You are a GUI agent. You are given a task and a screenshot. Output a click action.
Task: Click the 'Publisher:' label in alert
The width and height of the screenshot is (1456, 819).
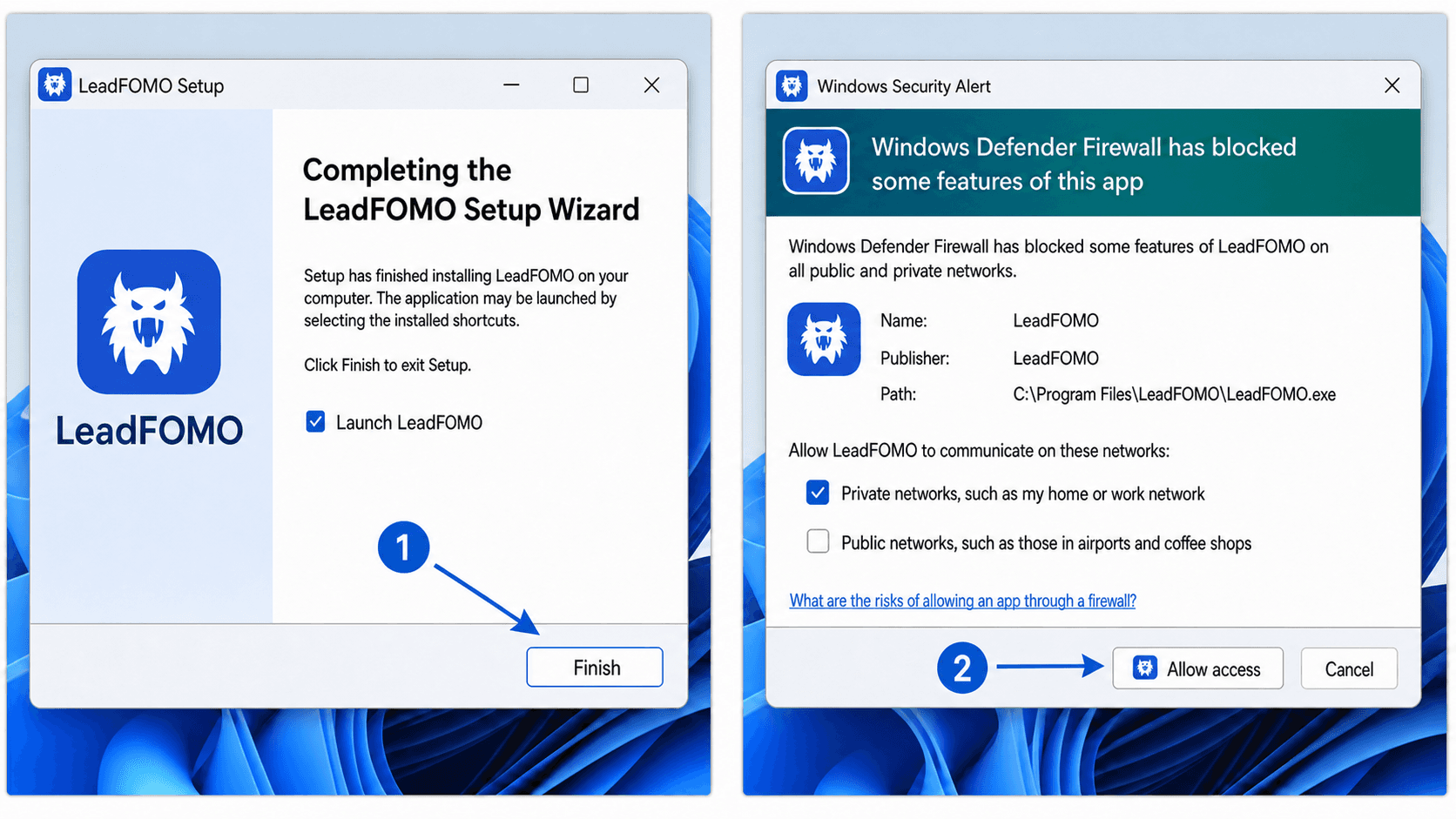914,358
